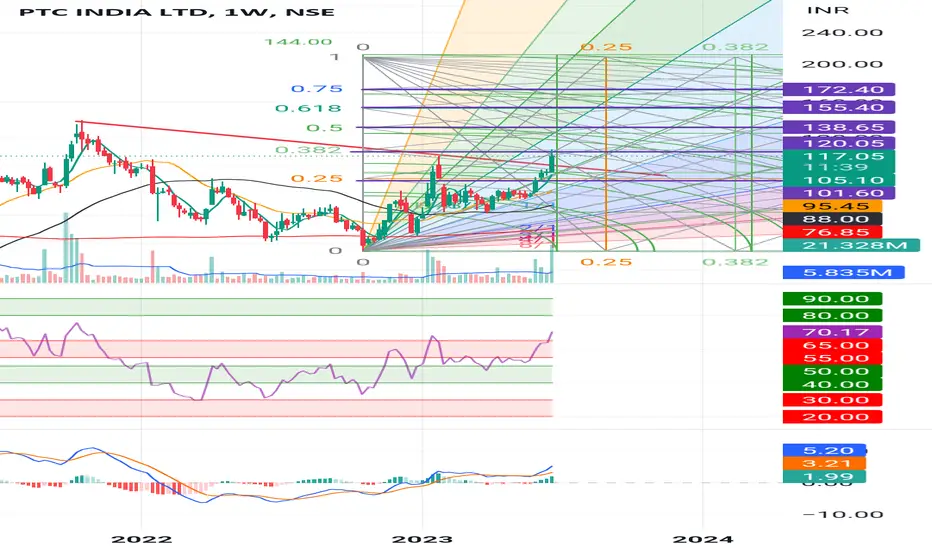Click the green 50.00 RSI level tag
Screen dimensions: 932x550
(832, 372)
